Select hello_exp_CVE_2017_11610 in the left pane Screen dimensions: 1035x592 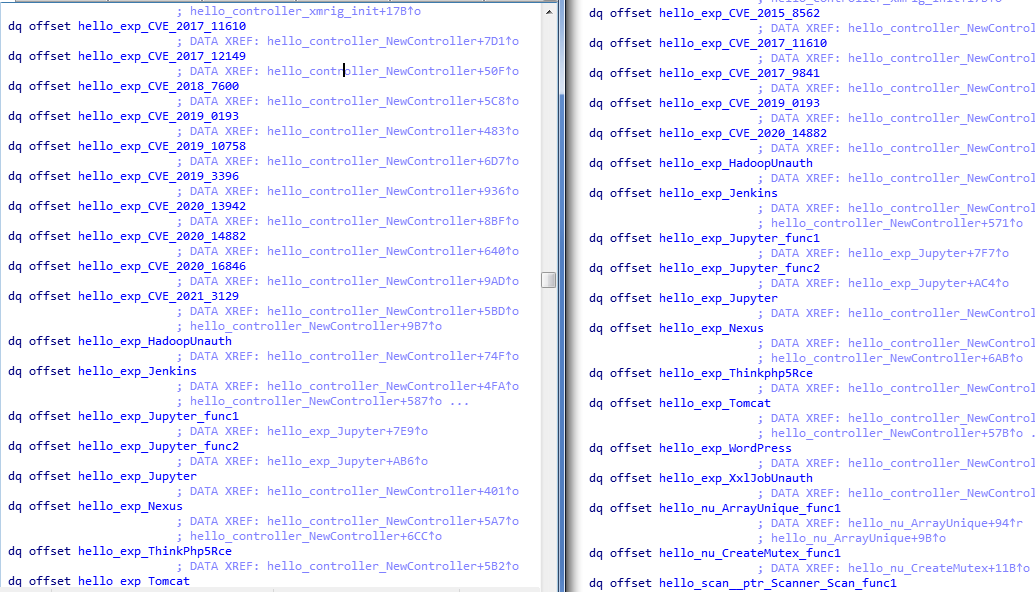click(162, 26)
